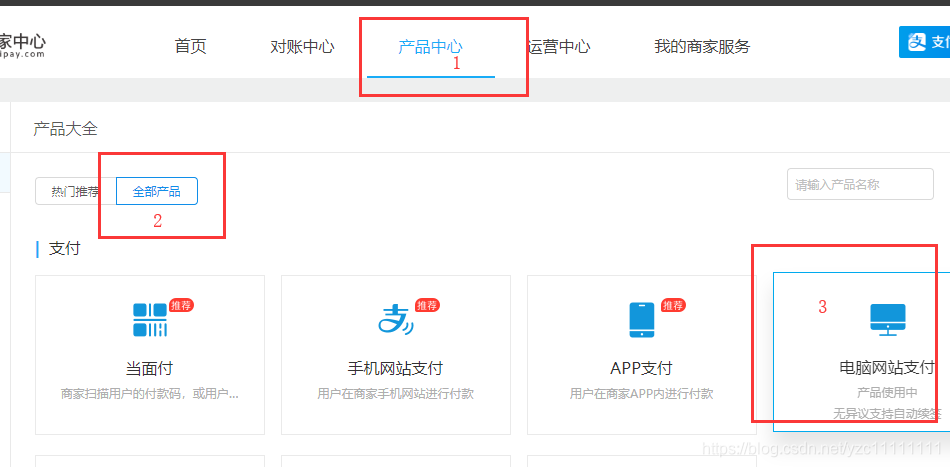Click the 用户在商家手机网站进行付款 description

click(395, 394)
